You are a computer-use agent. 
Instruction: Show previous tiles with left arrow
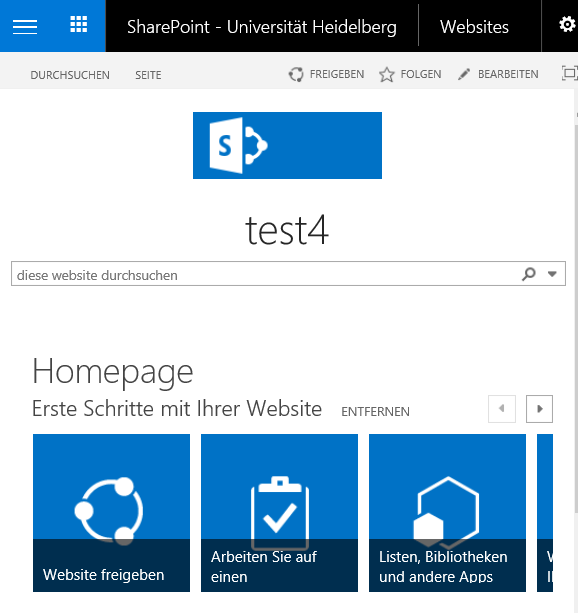[502, 409]
